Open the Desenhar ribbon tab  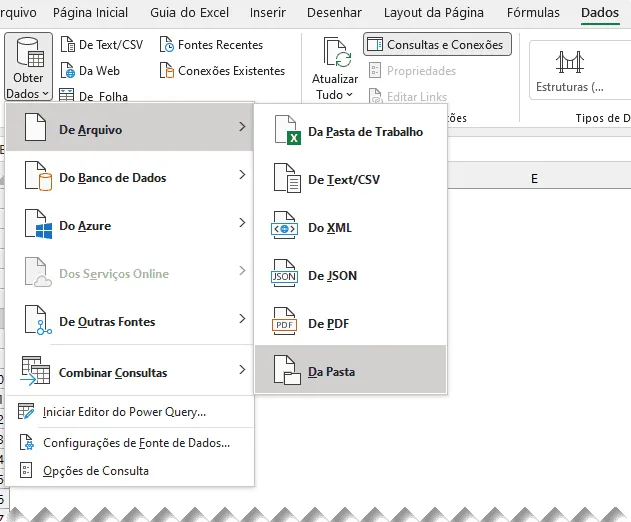334,12
